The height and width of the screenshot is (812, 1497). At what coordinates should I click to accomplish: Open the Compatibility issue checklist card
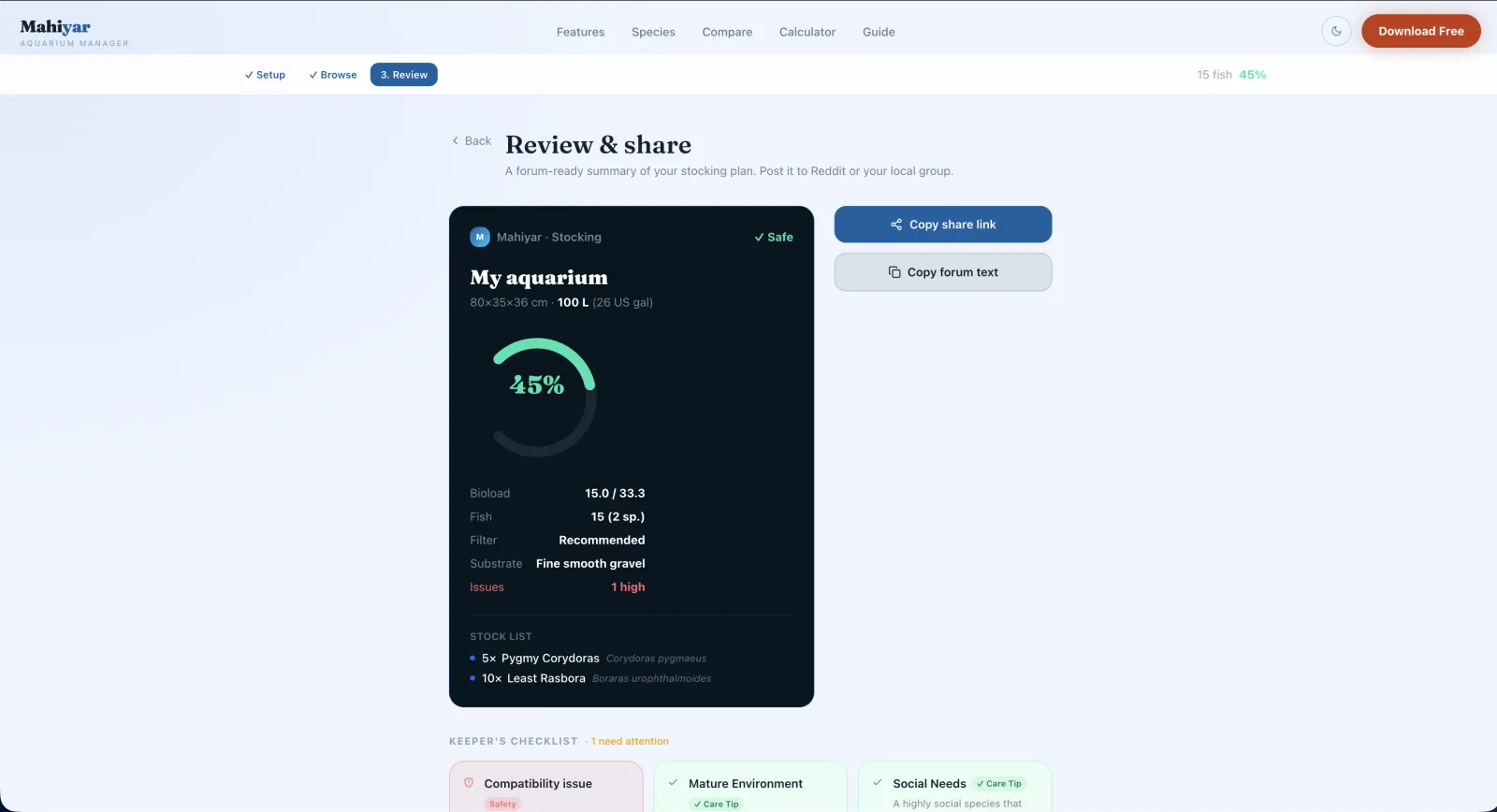click(x=546, y=787)
